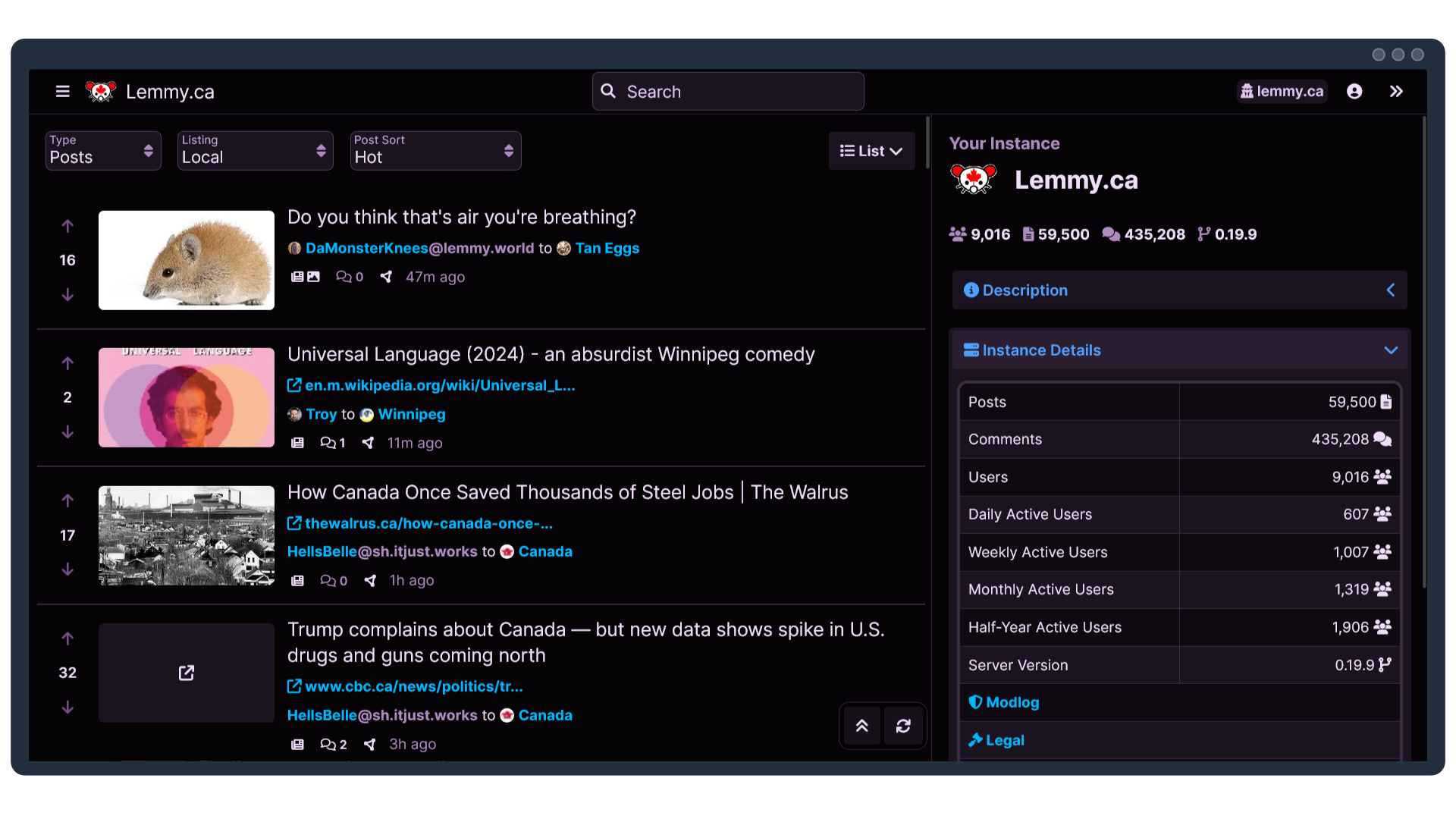
Task: Click the user account icon
Action: (x=1355, y=91)
